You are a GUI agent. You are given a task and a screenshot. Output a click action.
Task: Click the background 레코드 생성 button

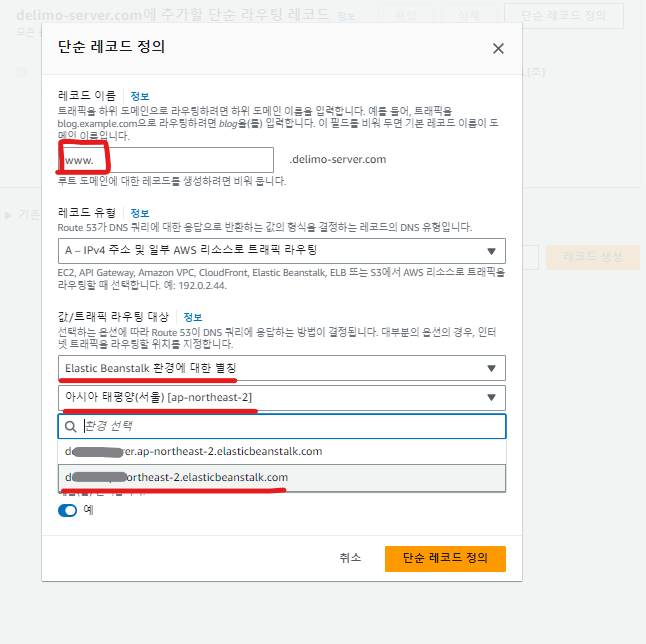point(592,257)
